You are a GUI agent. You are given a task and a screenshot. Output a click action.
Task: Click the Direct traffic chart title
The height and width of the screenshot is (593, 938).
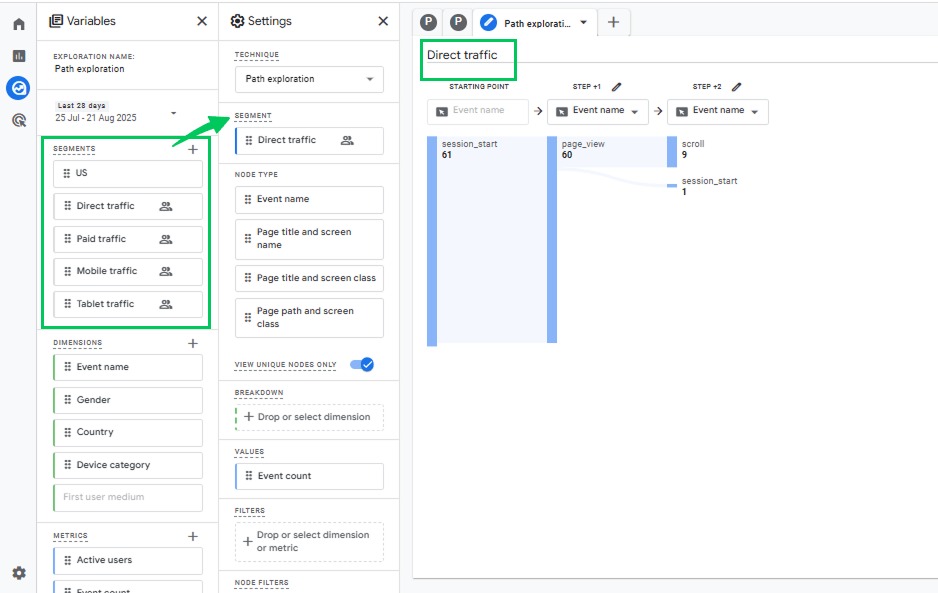tap(462, 55)
